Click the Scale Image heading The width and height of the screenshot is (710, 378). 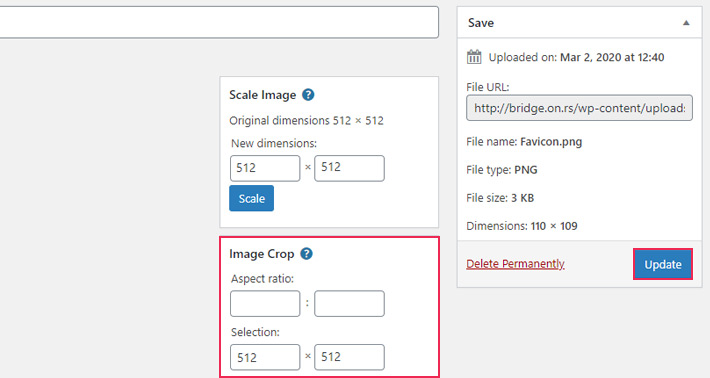pos(263,95)
